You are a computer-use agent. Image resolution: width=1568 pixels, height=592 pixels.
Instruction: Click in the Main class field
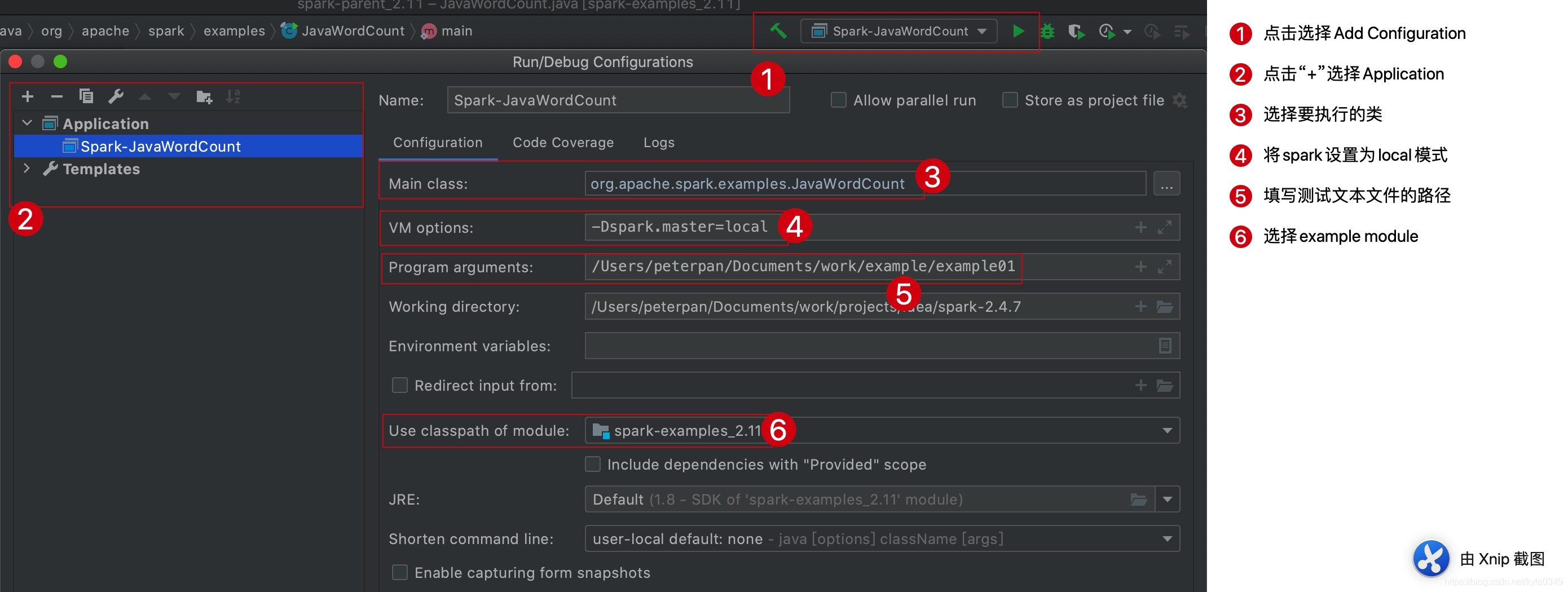(865, 184)
